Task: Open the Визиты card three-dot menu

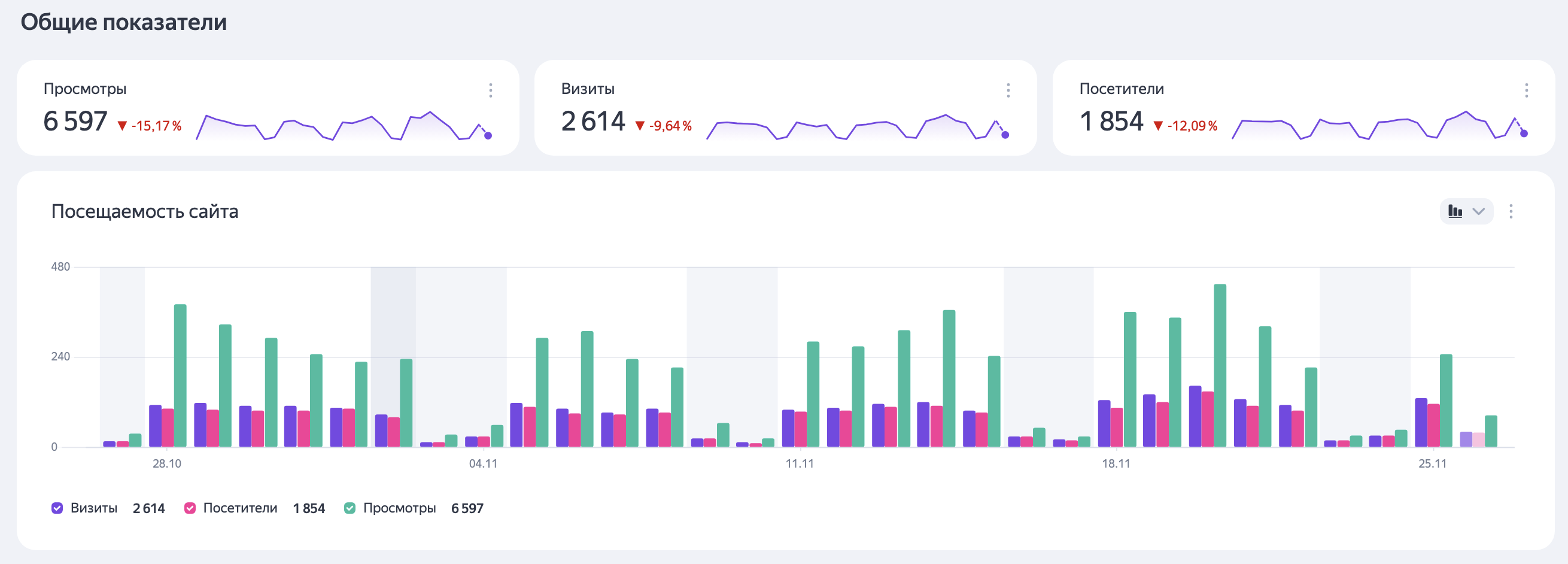Action: [1008, 91]
